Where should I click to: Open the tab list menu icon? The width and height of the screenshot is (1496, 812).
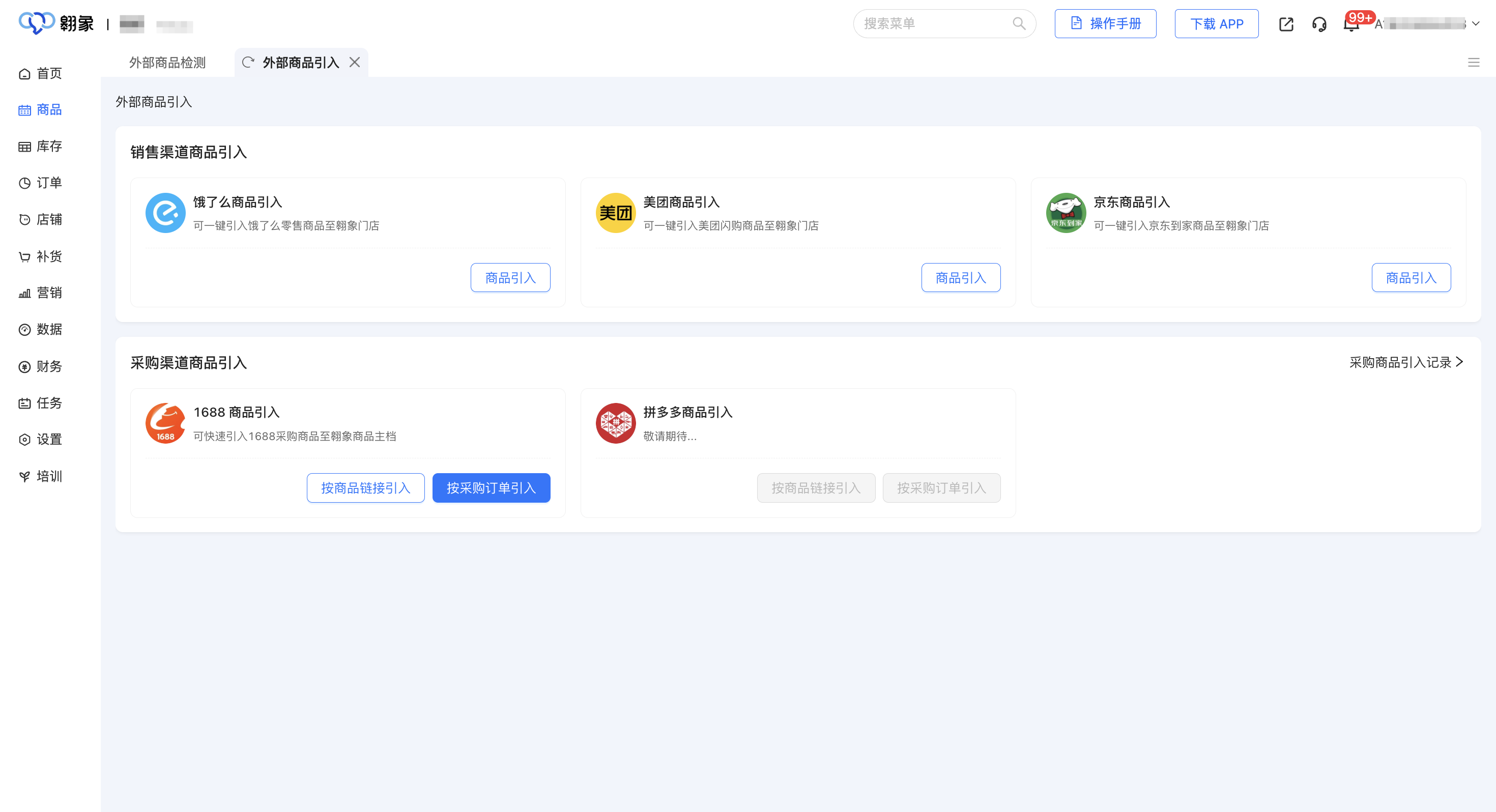(1473, 62)
